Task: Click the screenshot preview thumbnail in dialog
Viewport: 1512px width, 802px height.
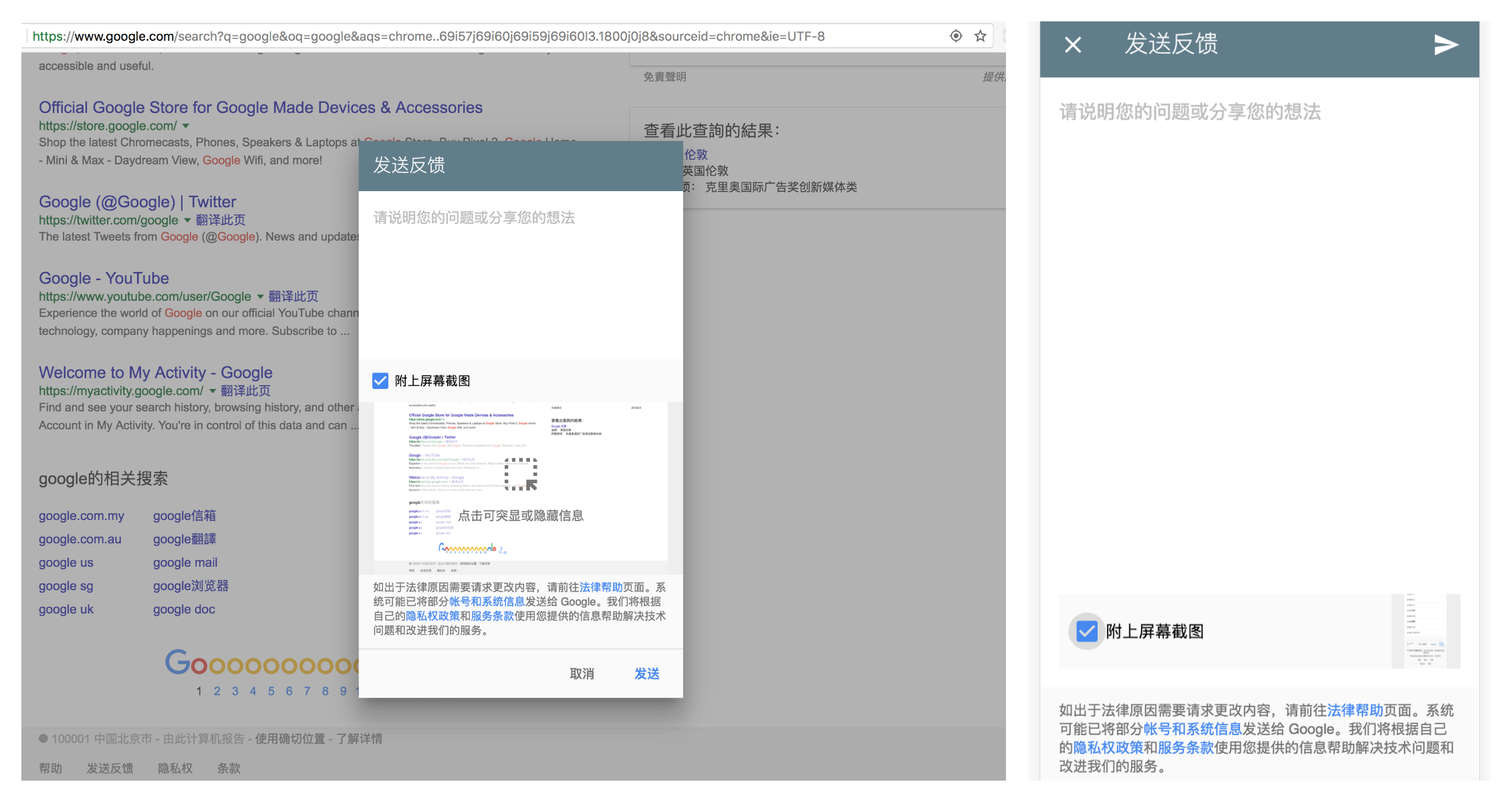Action: tap(521, 488)
